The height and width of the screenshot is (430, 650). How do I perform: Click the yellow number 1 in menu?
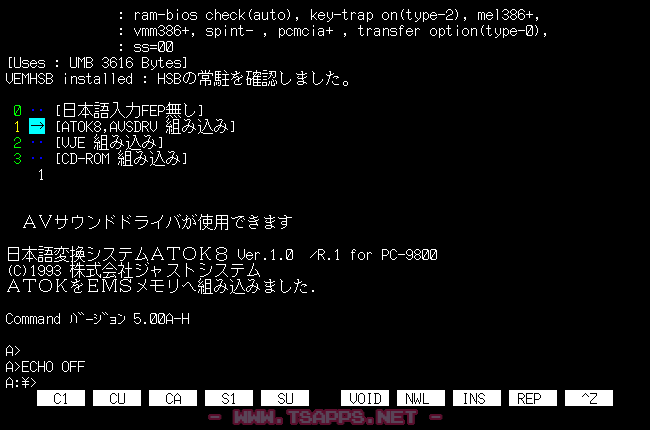point(17,126)
